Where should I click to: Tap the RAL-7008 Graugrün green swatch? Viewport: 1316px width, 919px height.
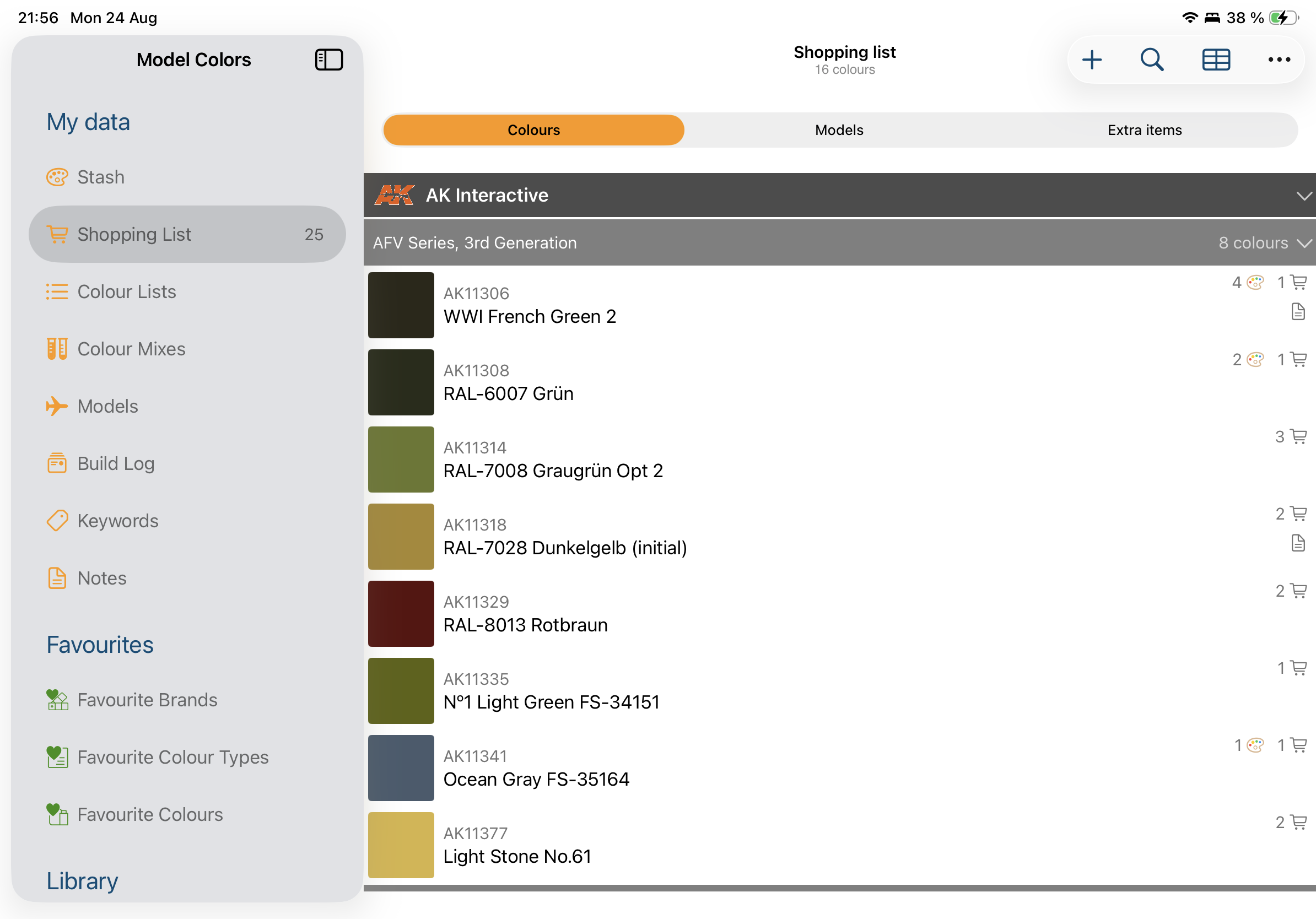401,459
